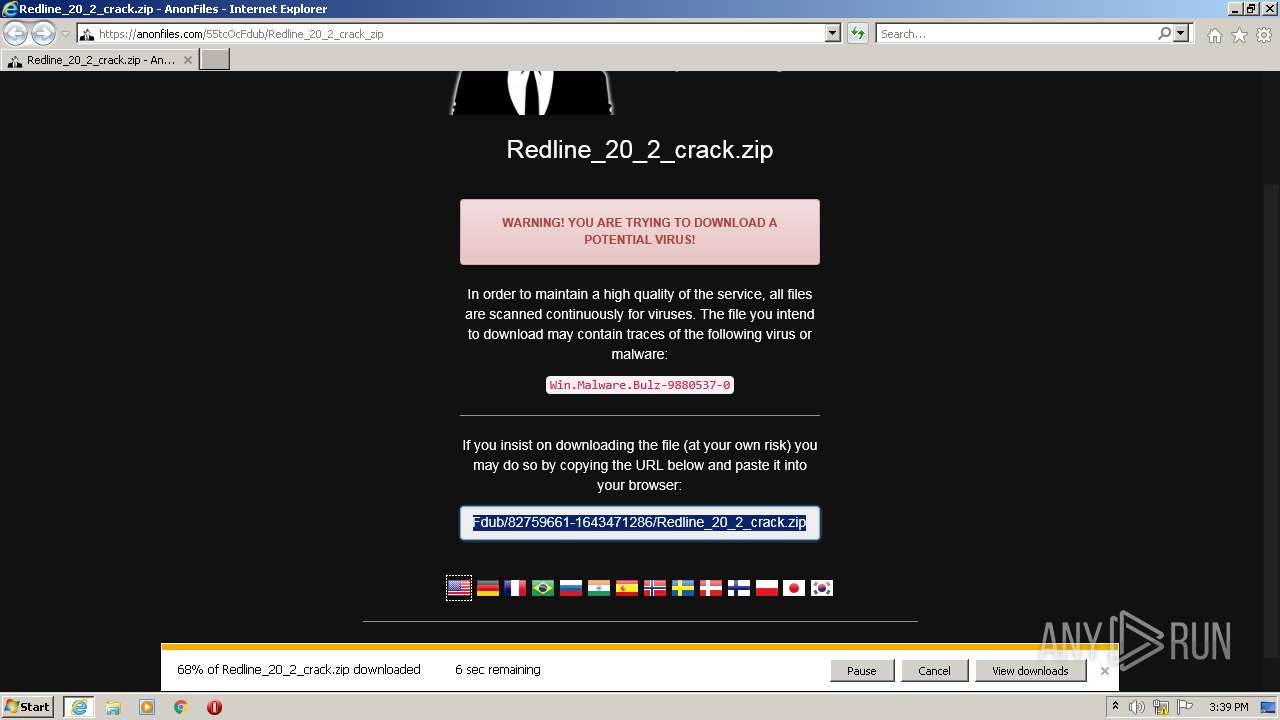
Task: Close the download notification bar
Action: pos(1105,671)
